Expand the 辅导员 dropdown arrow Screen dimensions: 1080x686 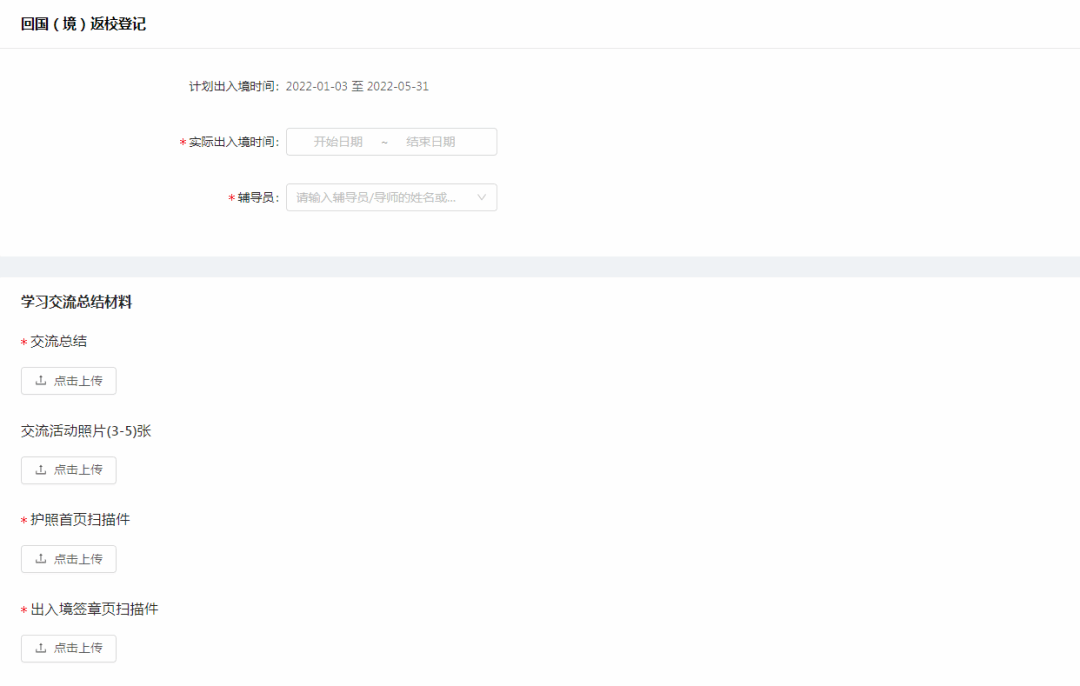click(481, 198)
